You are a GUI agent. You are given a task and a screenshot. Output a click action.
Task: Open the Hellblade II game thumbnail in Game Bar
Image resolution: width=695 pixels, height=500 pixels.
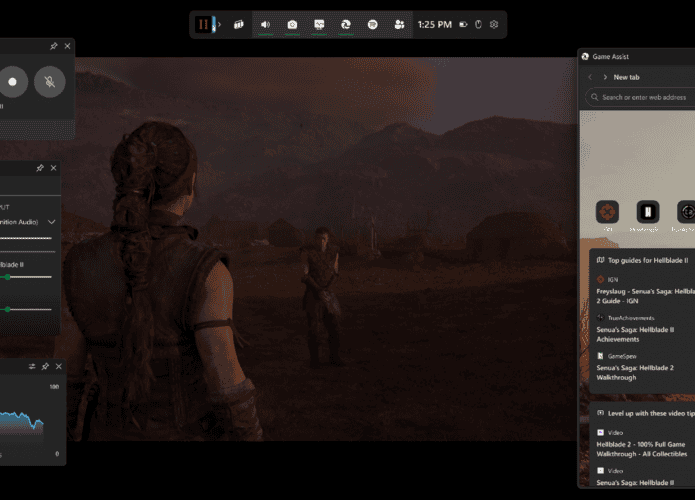[204, 24]
